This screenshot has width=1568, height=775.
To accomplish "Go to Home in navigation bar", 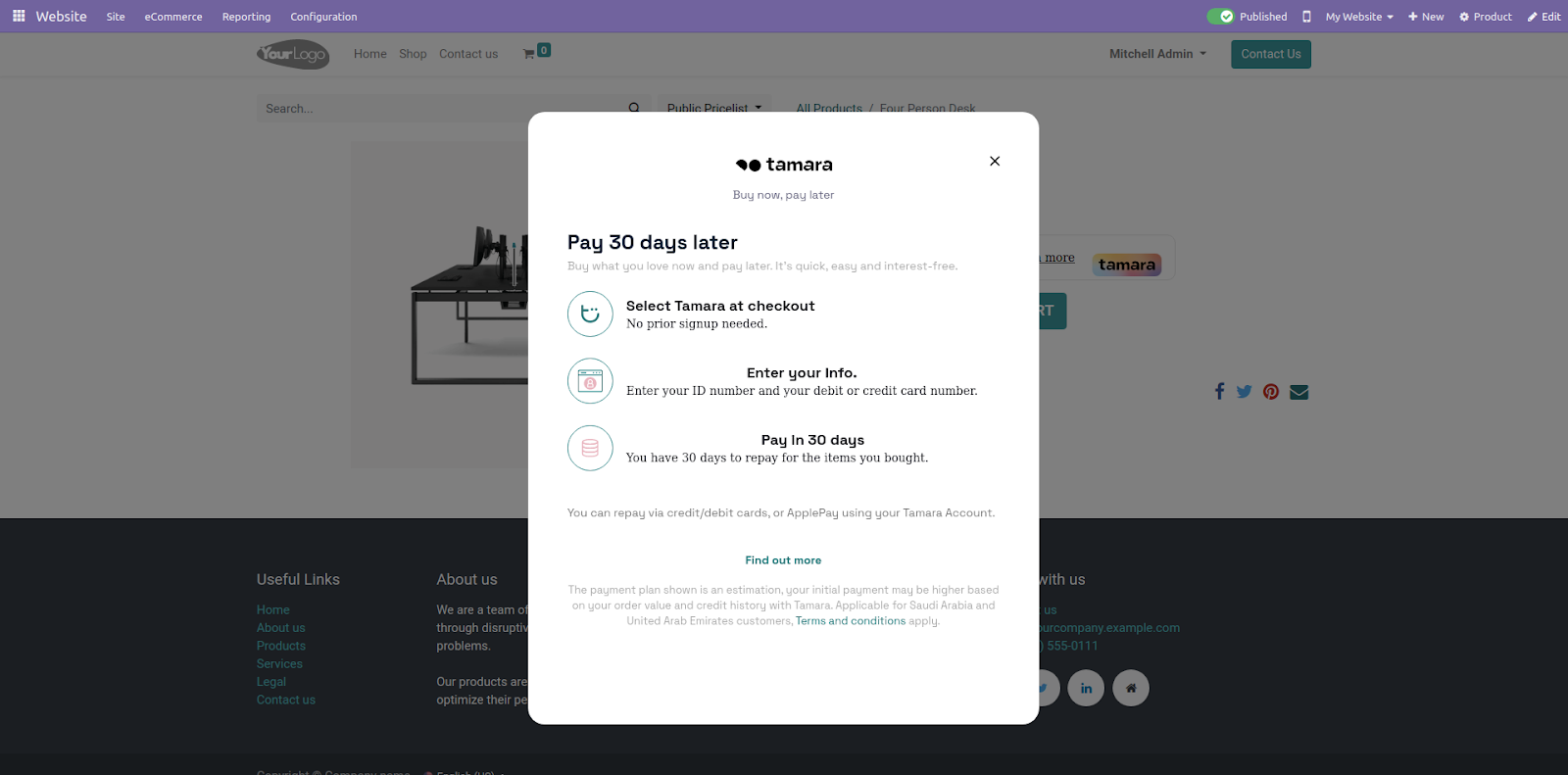I will (x=370, y=54).
